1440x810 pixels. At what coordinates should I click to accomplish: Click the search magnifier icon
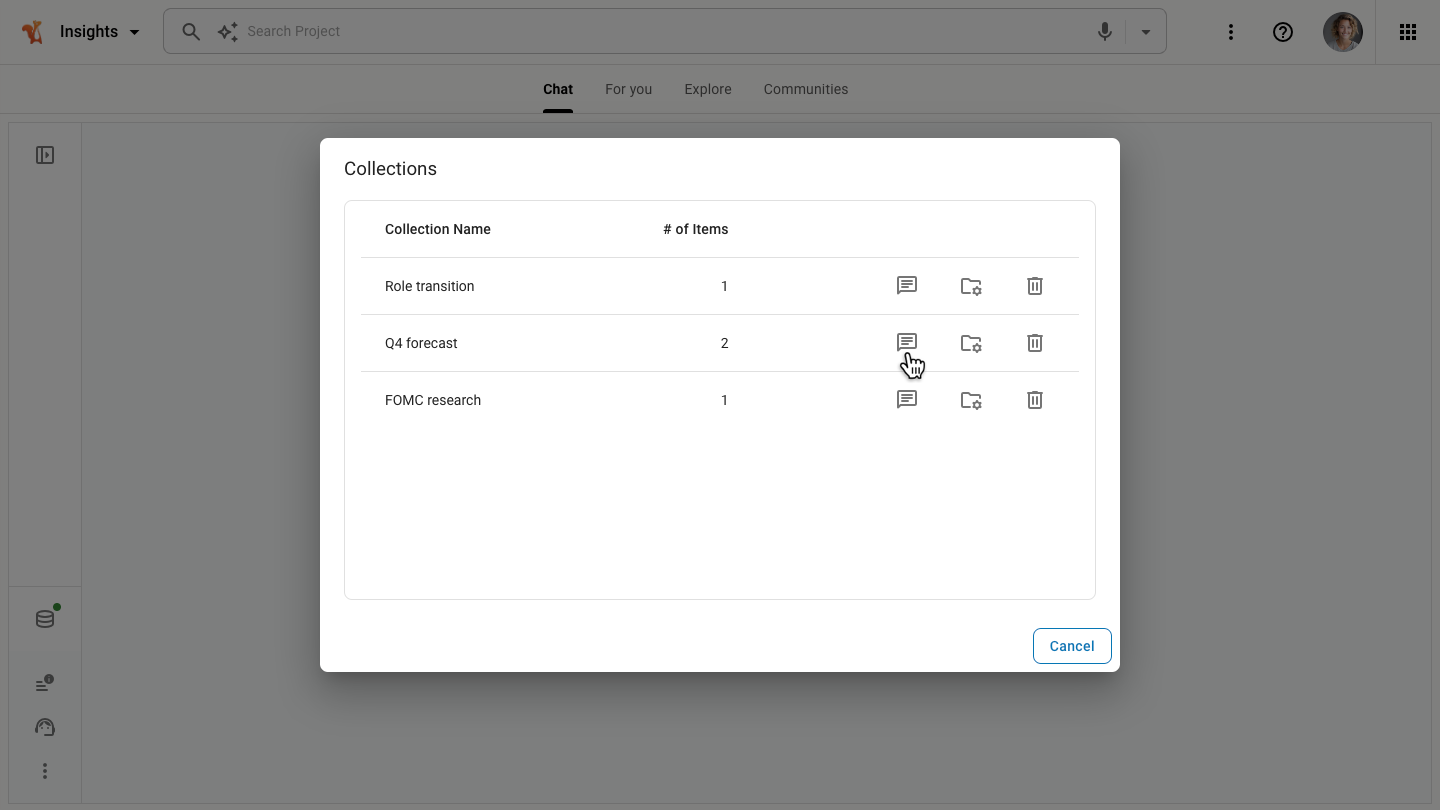click(190, 32)
